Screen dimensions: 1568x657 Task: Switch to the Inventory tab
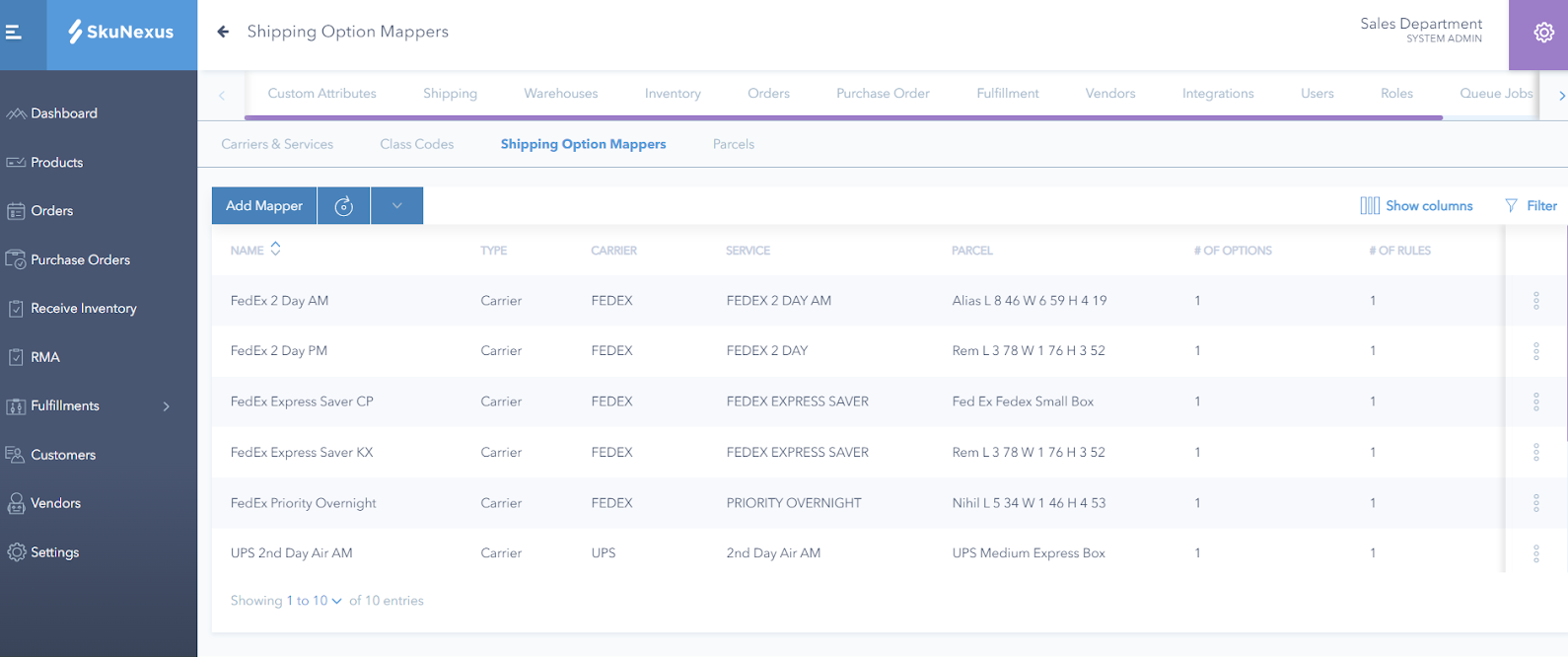(x=673, y=94)
